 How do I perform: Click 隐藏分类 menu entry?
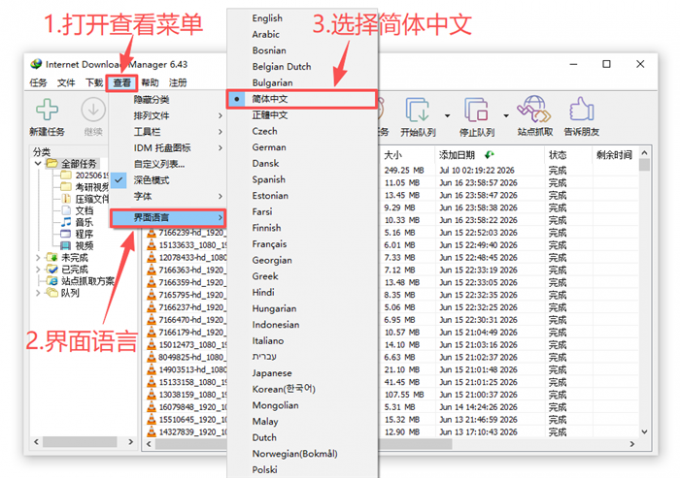(x=168, y=99)
